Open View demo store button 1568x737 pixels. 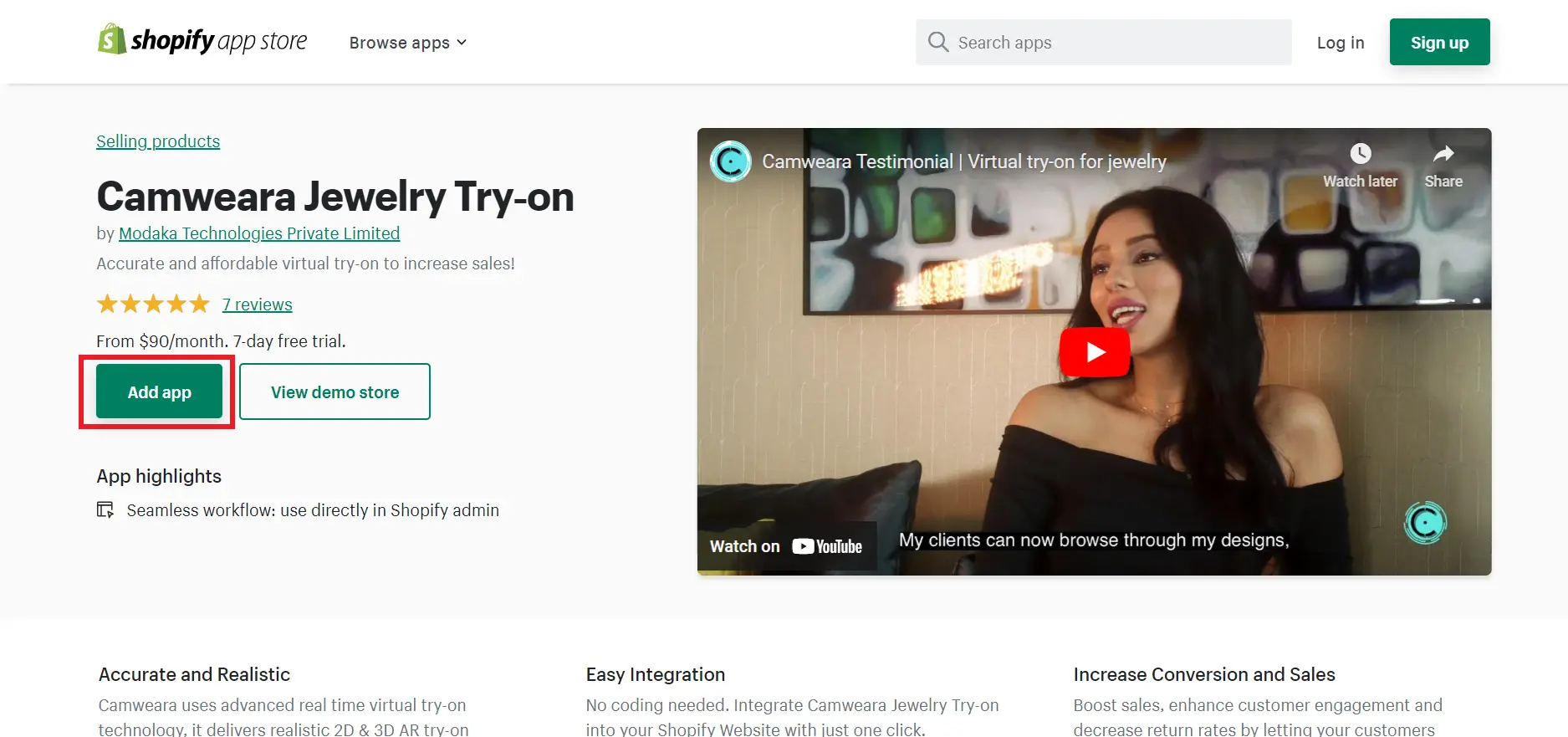[x=335, y=392]
